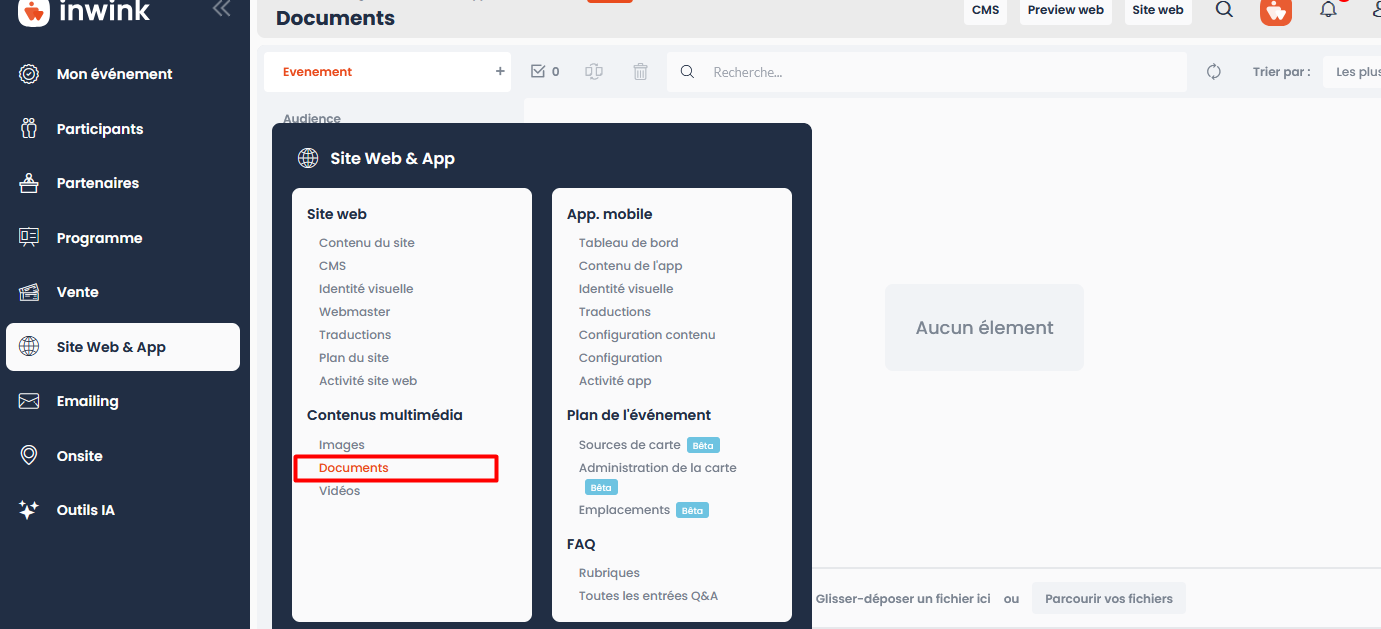Open the notifications bell
The image size is (1381, 629).
[1328, 10]
